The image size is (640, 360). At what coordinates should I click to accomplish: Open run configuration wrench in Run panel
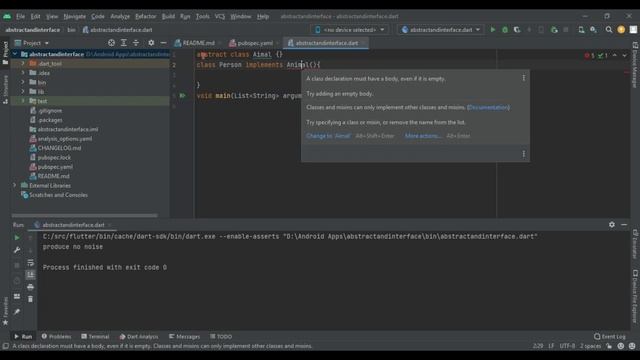[17, 250]
